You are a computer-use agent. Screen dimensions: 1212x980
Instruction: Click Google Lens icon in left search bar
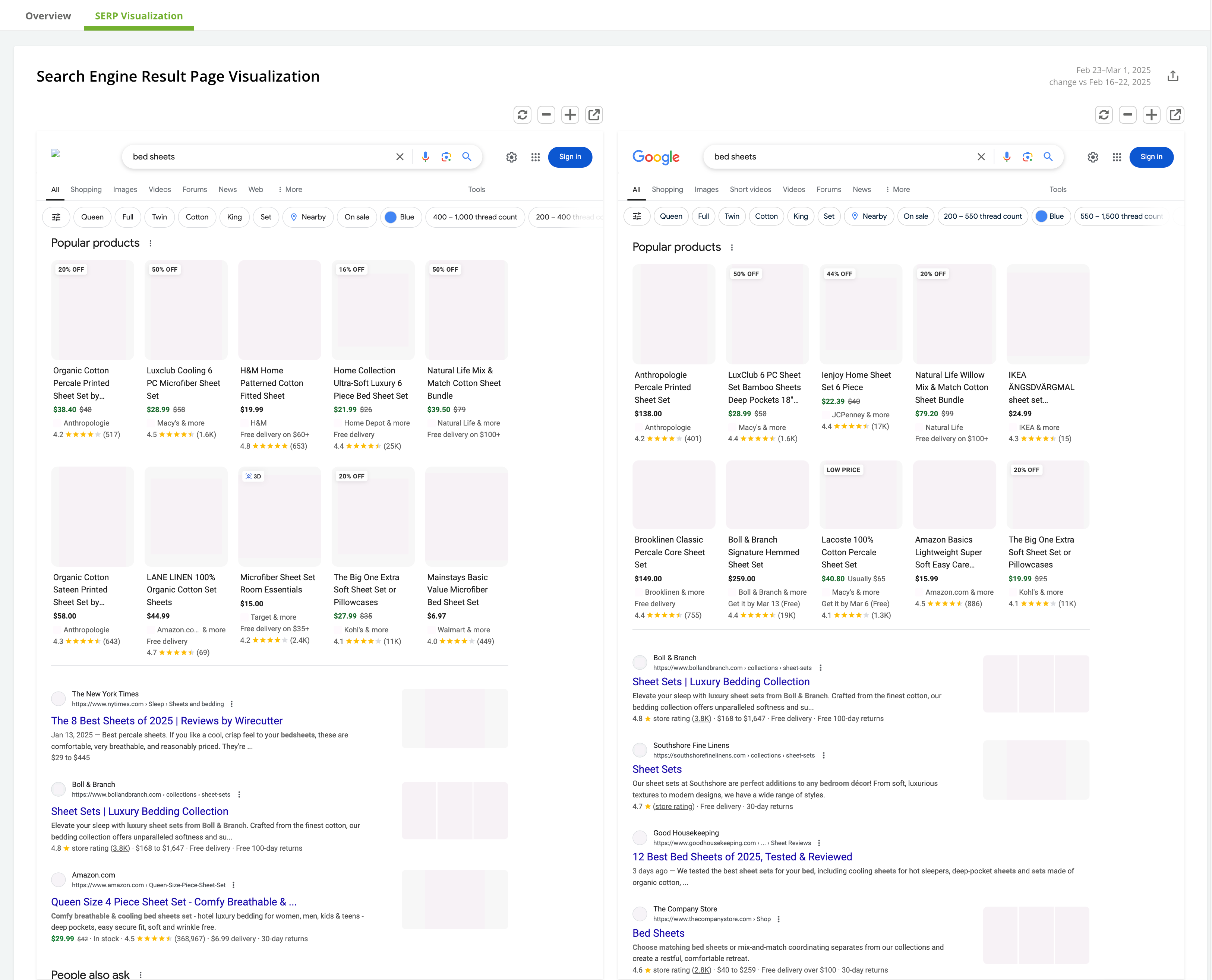coord(446,157)
